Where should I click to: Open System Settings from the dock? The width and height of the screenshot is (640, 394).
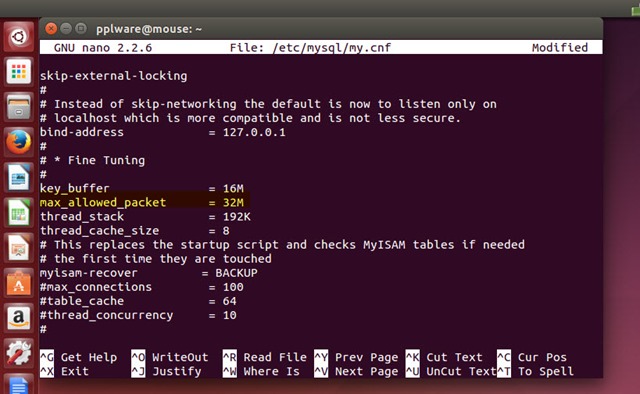[x=18, y=353]
